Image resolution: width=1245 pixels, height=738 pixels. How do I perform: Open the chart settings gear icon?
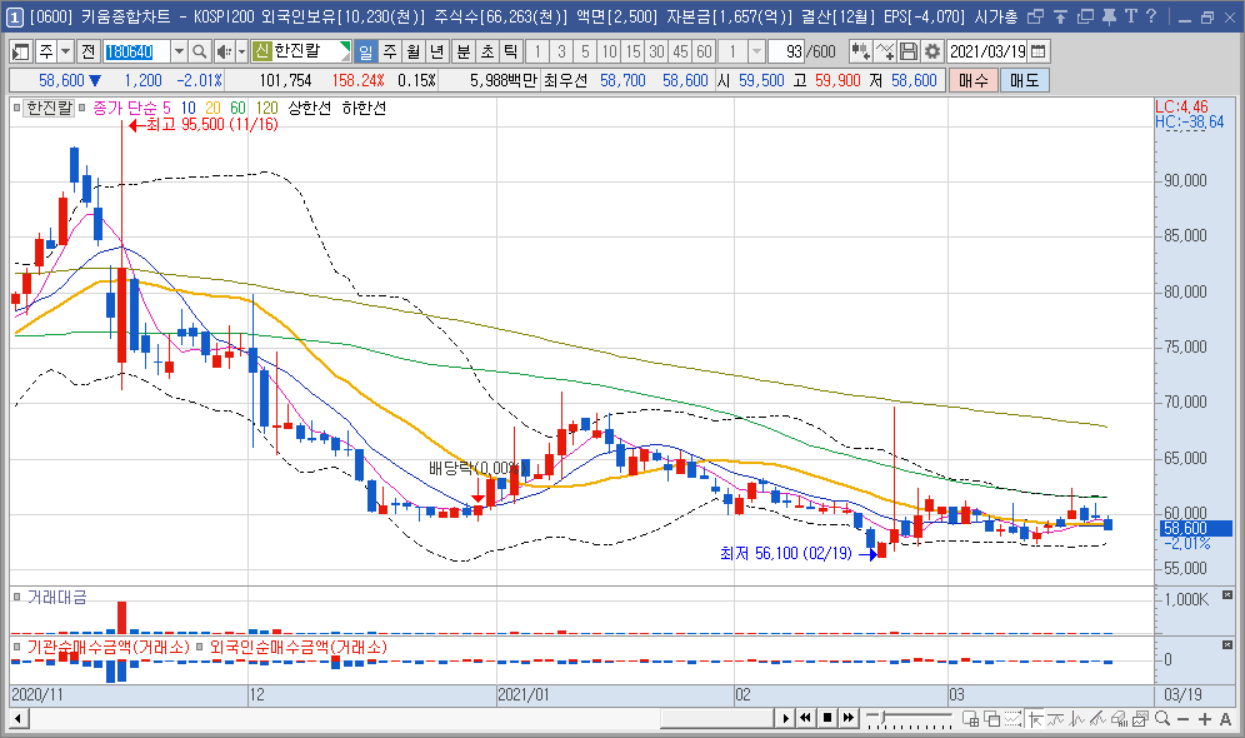tap(932, 51)
